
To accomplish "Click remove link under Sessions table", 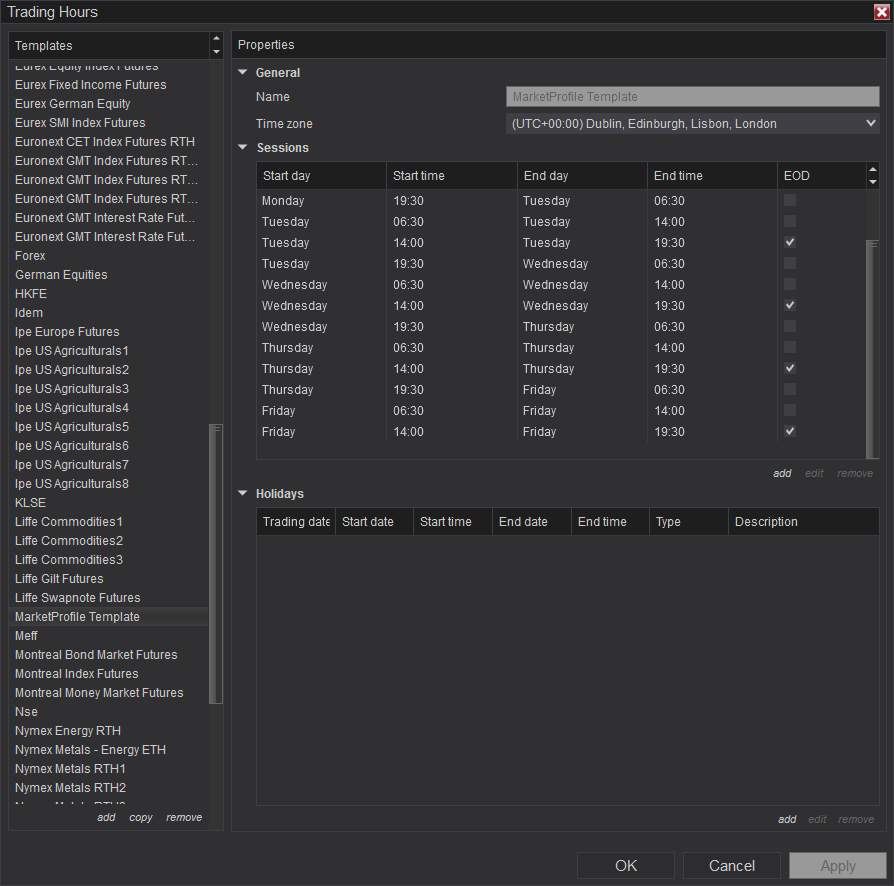I will [855, 473].
